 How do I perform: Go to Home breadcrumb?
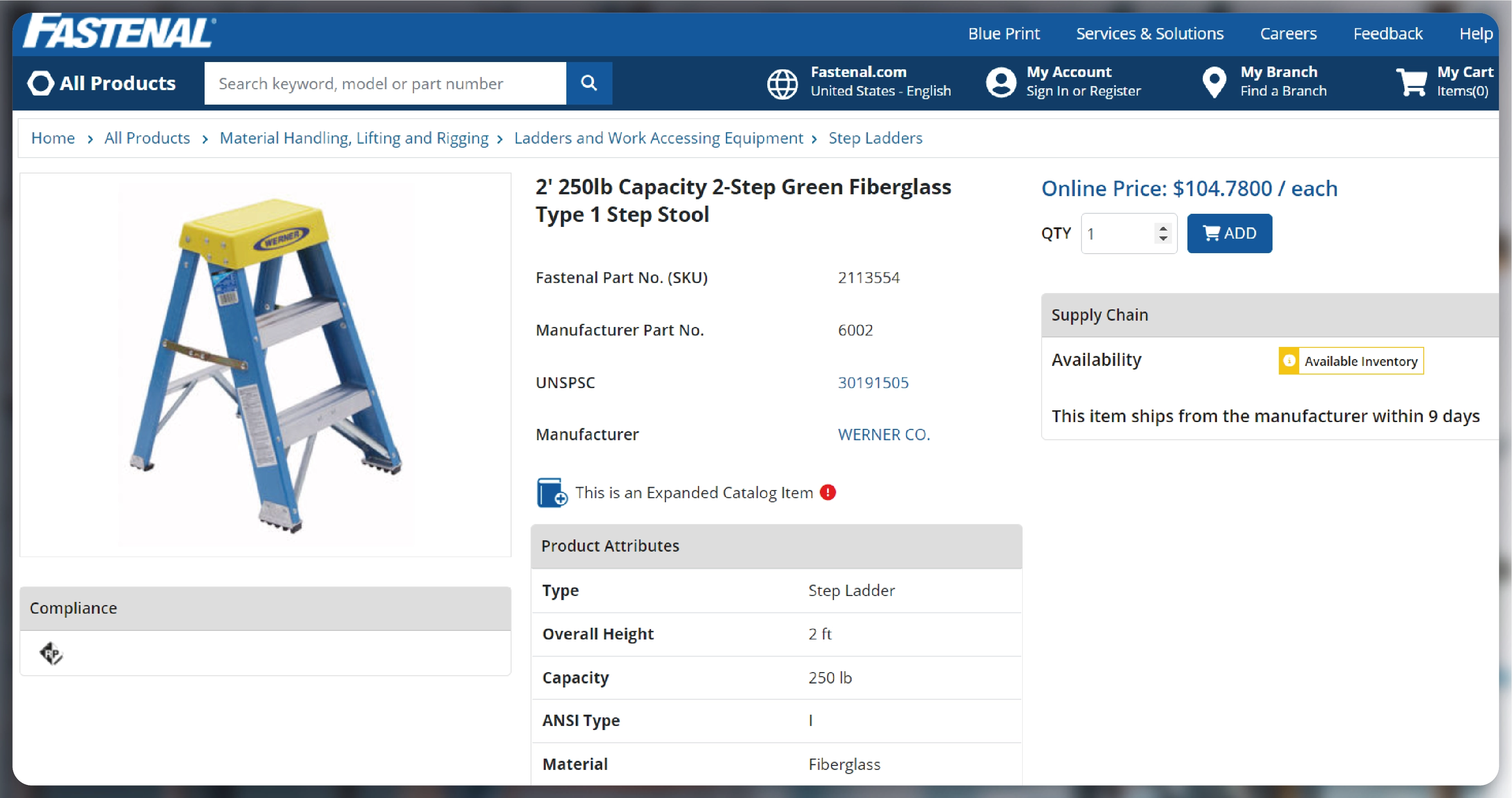[53, 138]
